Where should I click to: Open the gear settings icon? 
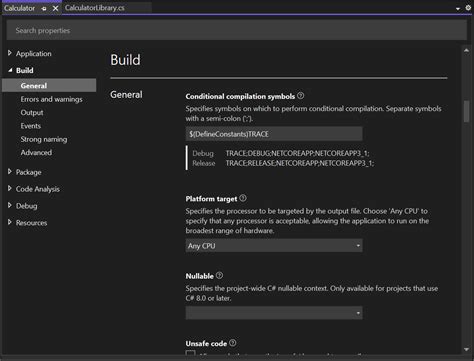point(468,8)
